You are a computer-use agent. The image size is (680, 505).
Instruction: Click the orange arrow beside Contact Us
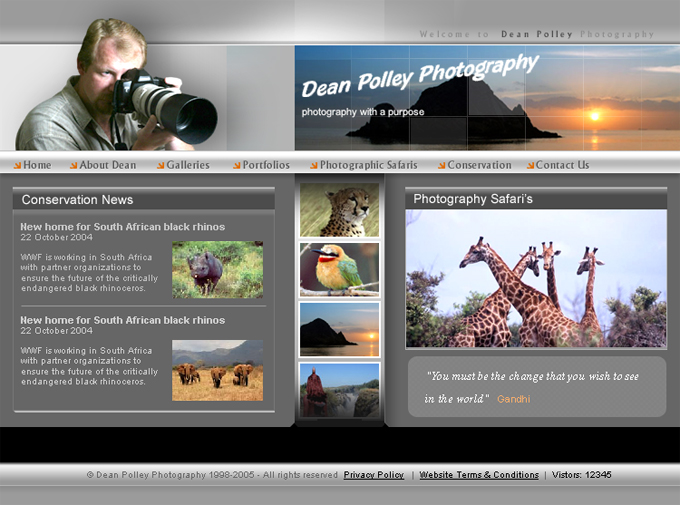[x=530, y=165]
